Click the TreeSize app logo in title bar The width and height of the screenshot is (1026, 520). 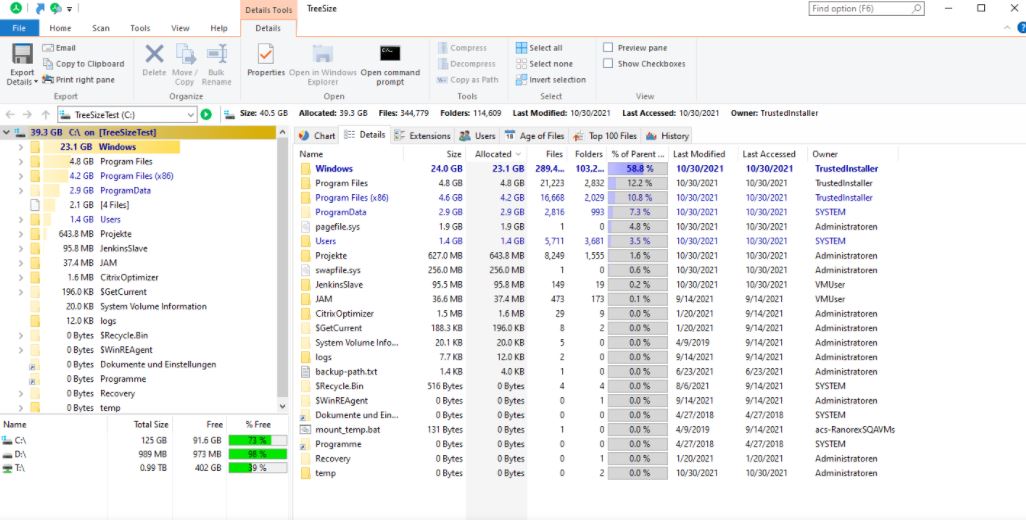pos(16,9)
